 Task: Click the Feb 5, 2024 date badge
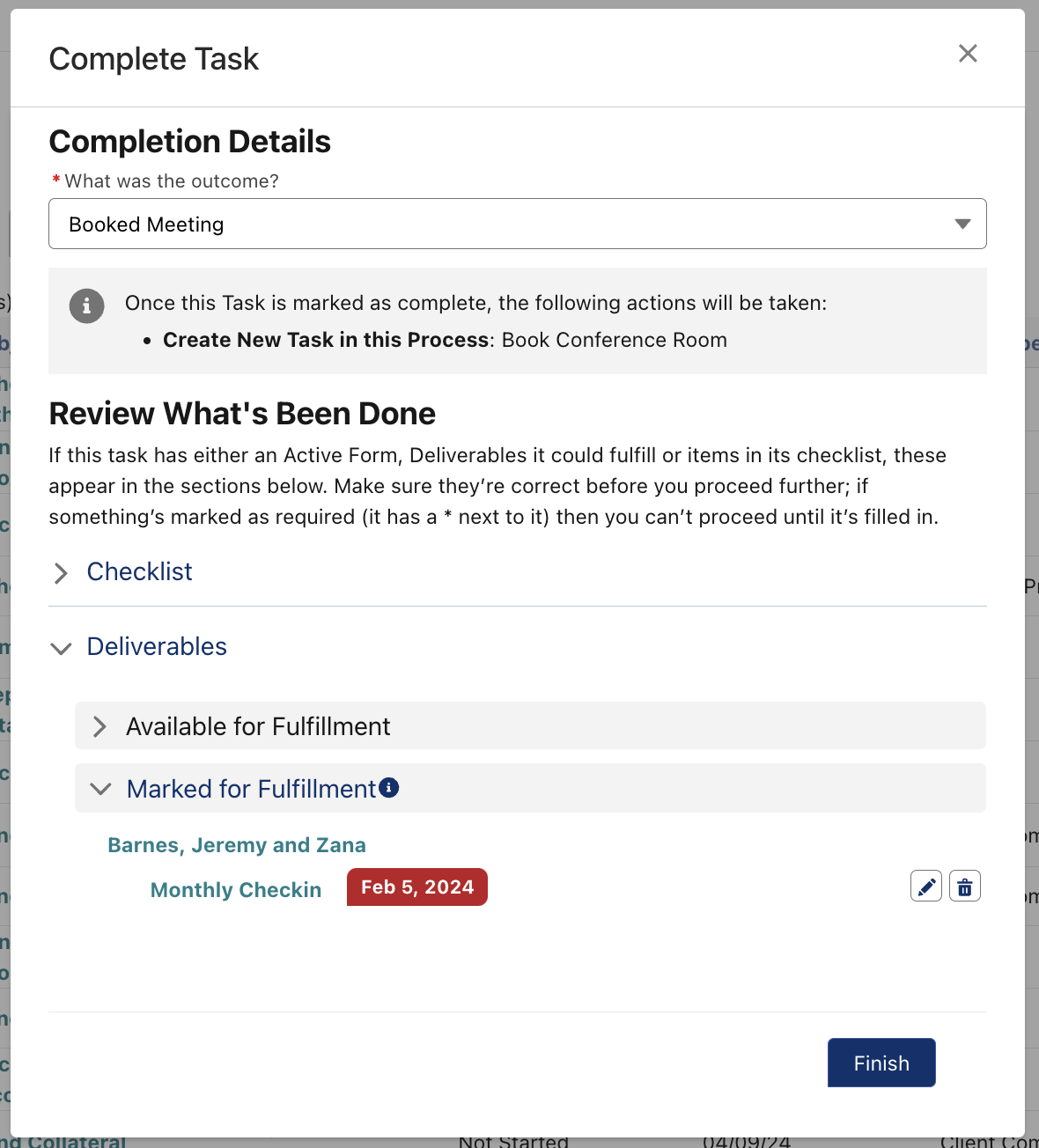(x=416, y=887)
